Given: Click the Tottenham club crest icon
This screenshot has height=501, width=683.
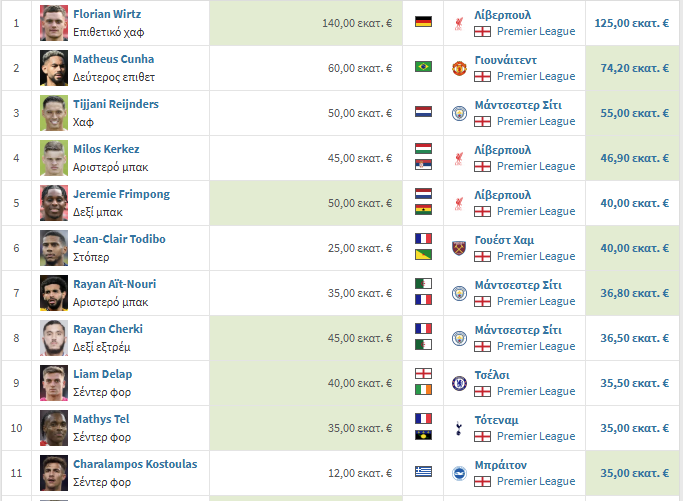Looking at the screenshot, I should [x=459, y=428].
